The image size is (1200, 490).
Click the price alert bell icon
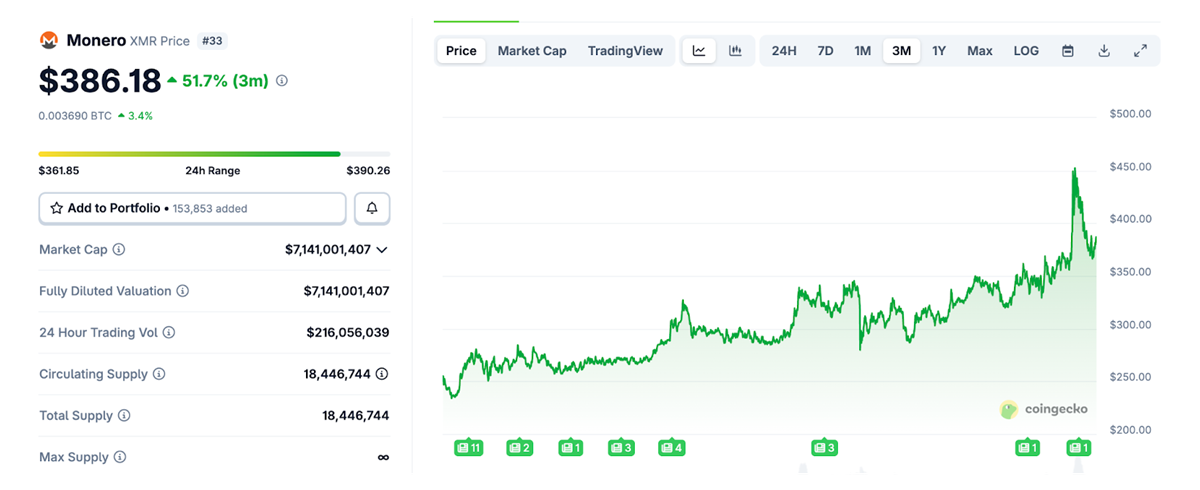[372, 208]
